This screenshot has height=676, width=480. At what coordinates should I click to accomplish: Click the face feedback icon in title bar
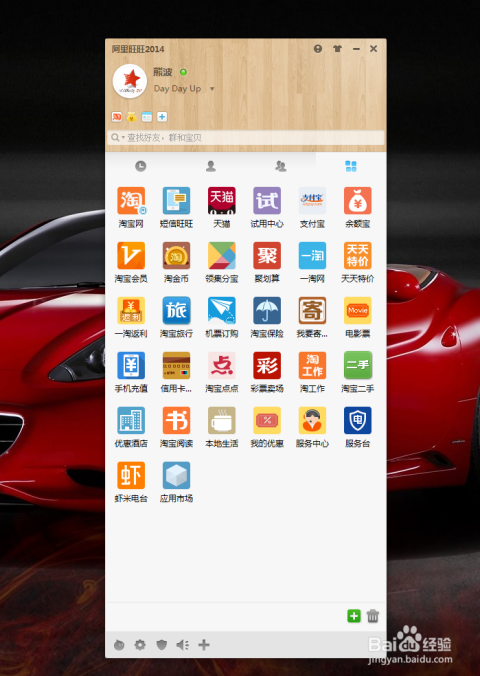(318, 49)
